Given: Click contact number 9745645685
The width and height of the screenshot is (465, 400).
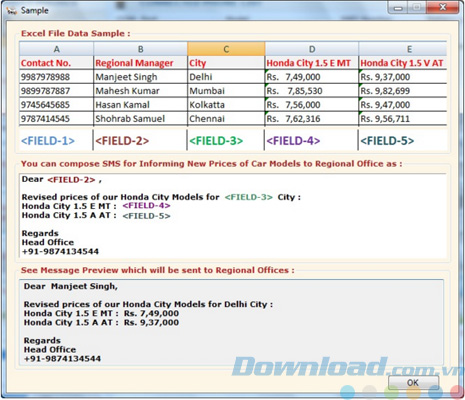Looking at the screenshot, I should point(56,105).
